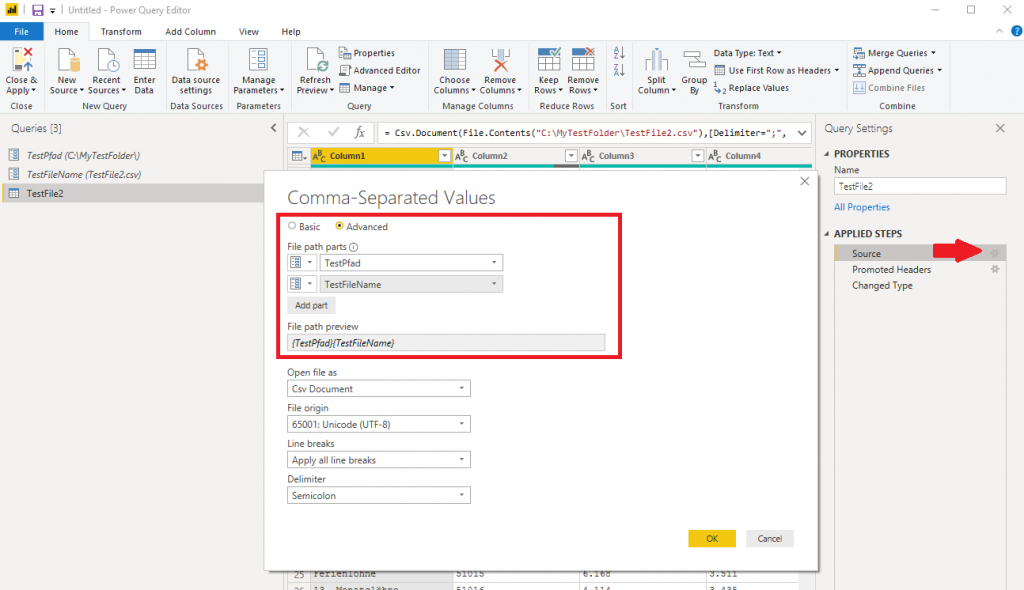Open the Column1 filter dropdown
Image resolution: width=1024 pixels, height=590 pixels.
(x=444, y=156)
